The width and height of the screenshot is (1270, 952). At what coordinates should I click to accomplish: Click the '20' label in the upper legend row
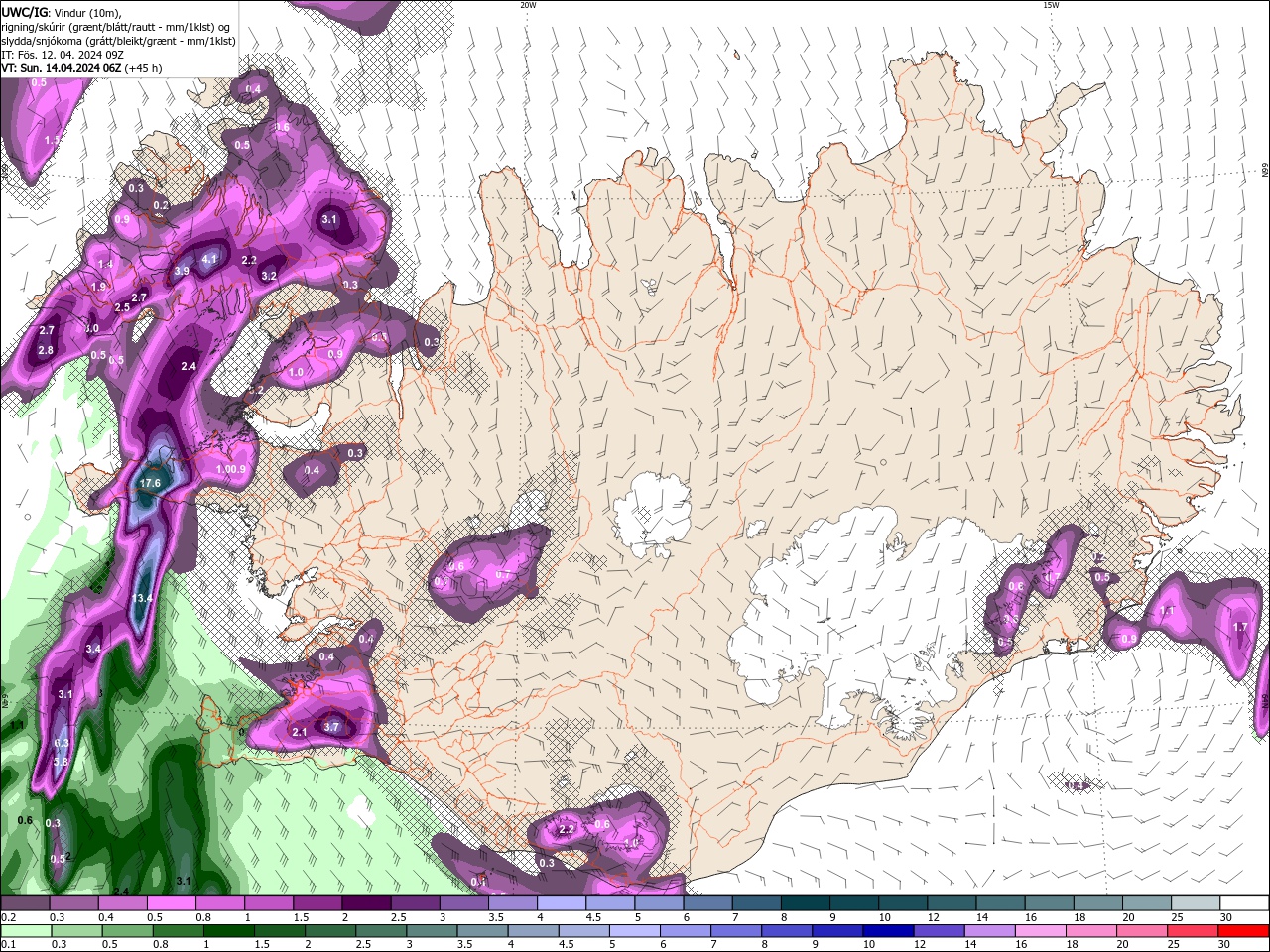(1129, 917)
